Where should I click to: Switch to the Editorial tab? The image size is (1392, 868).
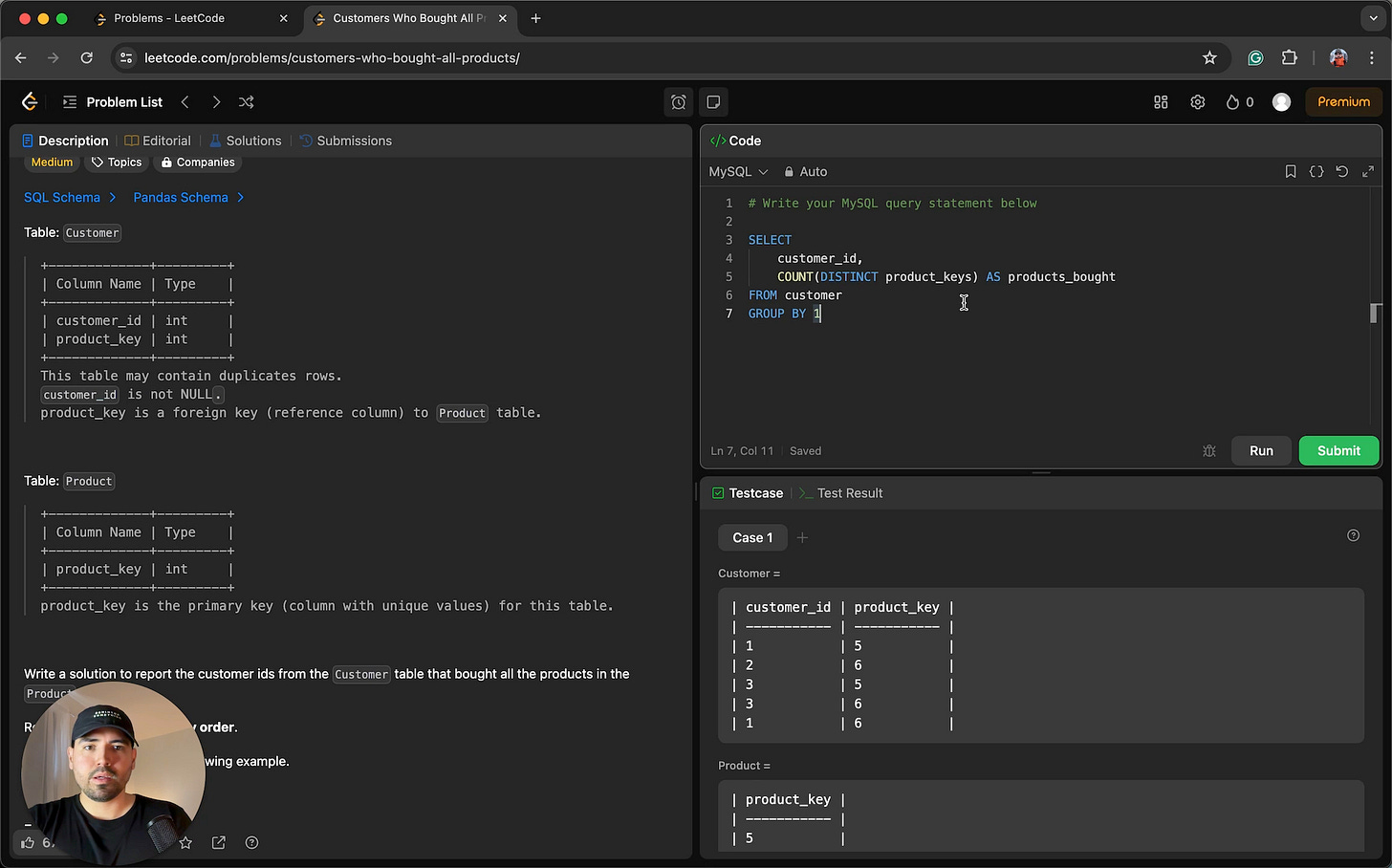[158, 141]
